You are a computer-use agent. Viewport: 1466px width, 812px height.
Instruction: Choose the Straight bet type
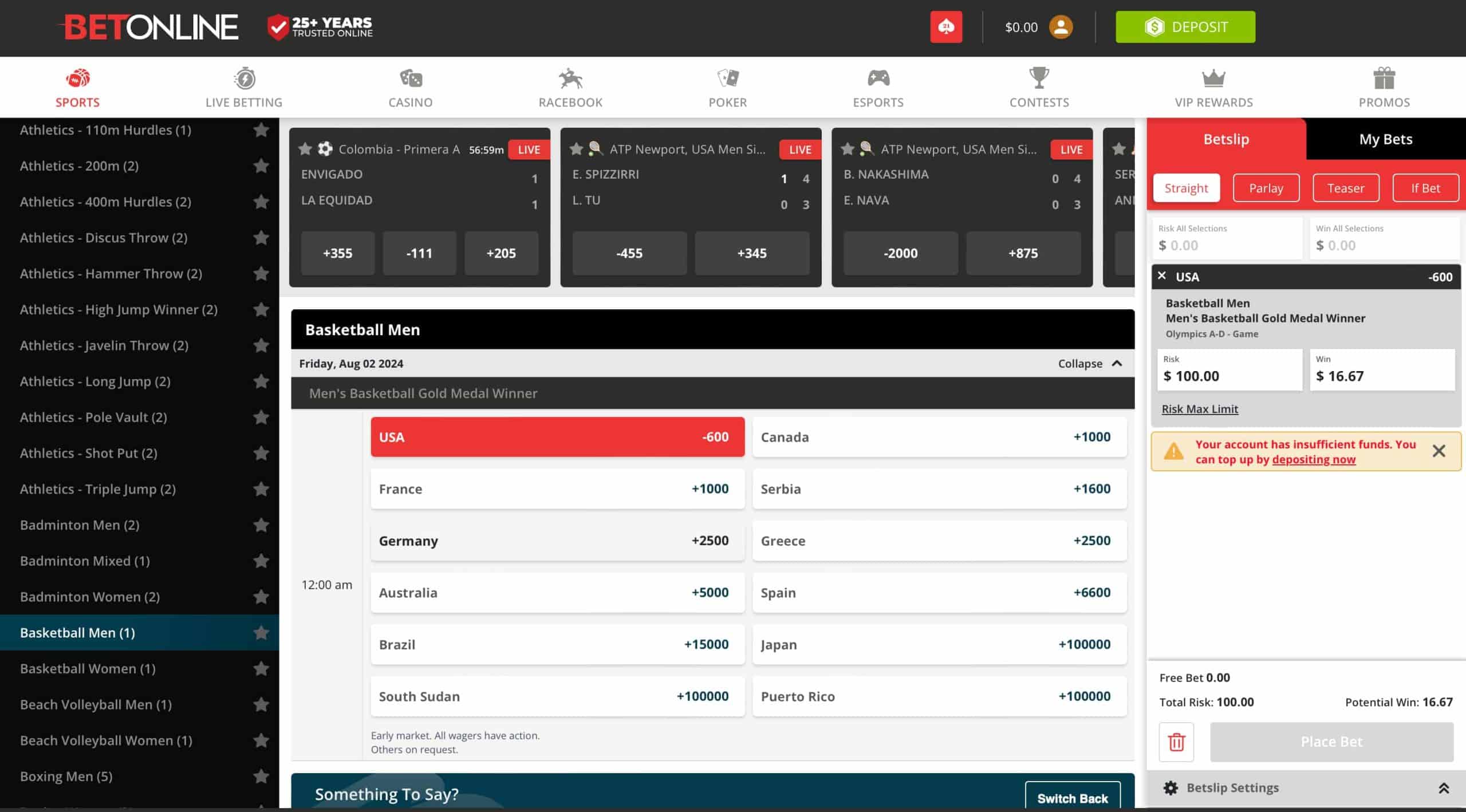pyautogui.click(x=1186, y=188)
